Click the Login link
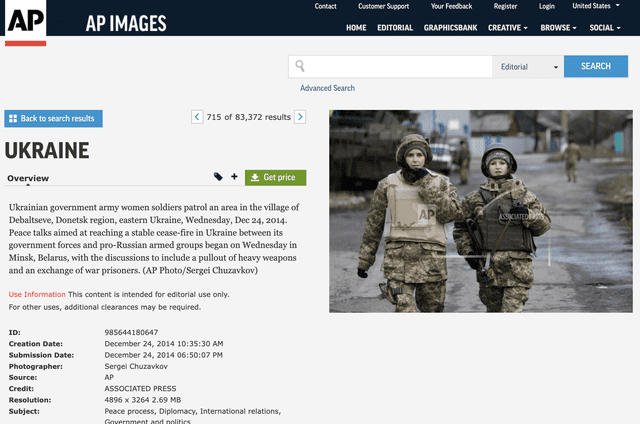 click(547, 6)
